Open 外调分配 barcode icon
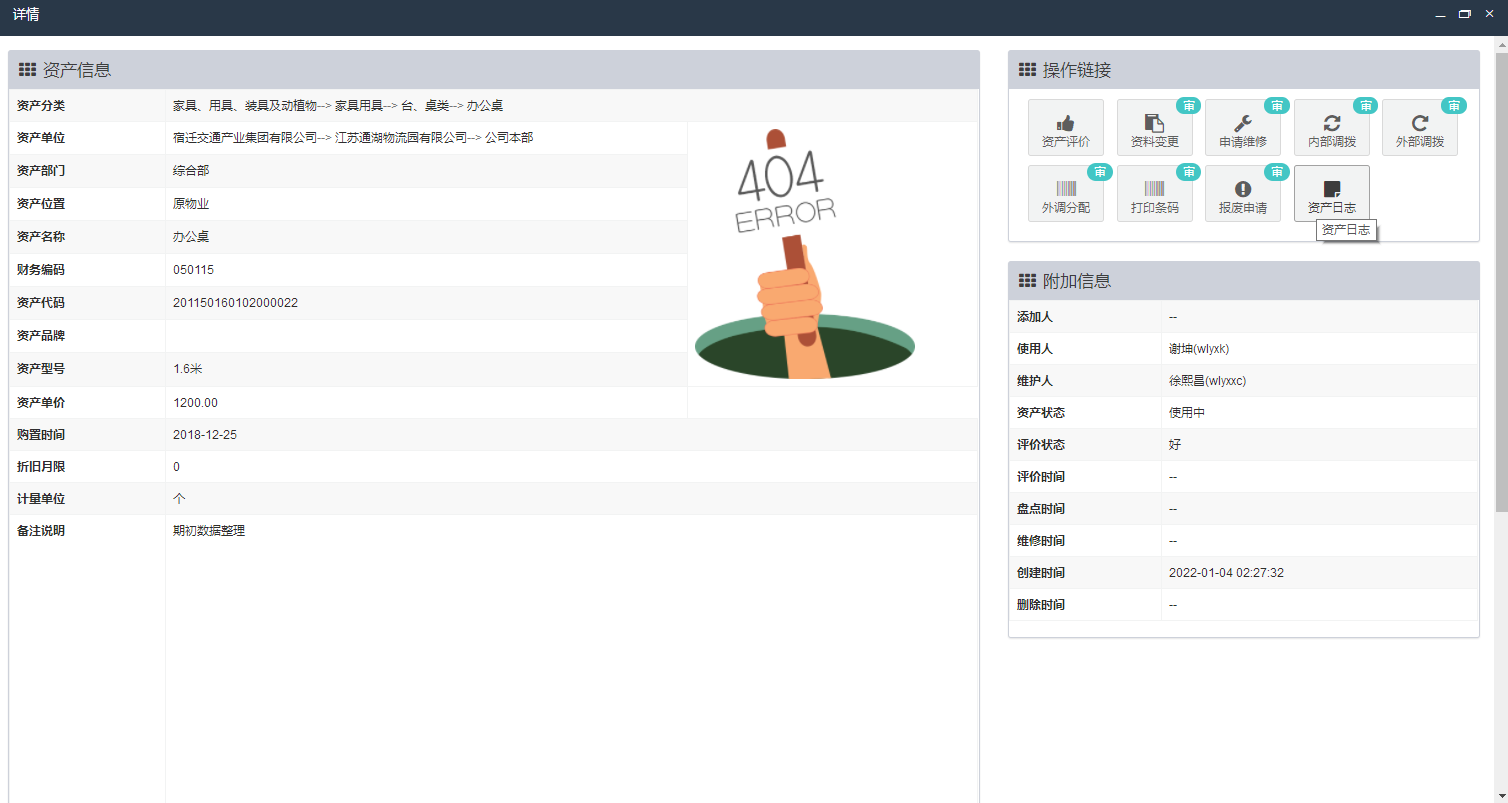Screen dimensions: 1508x803 point(1065,189)
